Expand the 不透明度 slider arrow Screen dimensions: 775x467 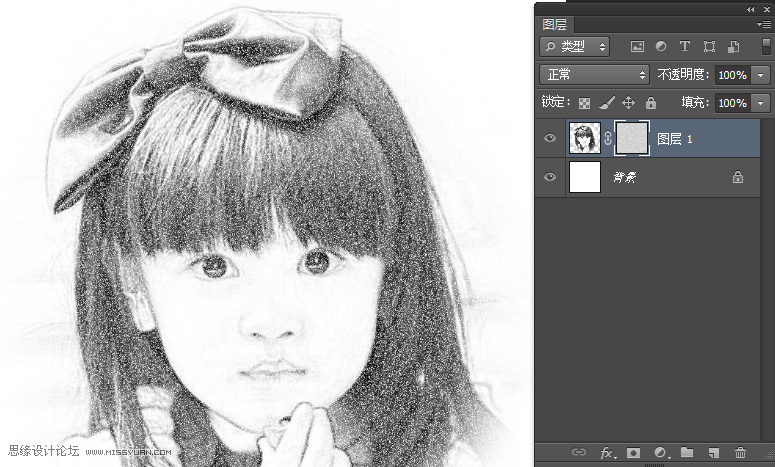760,75
